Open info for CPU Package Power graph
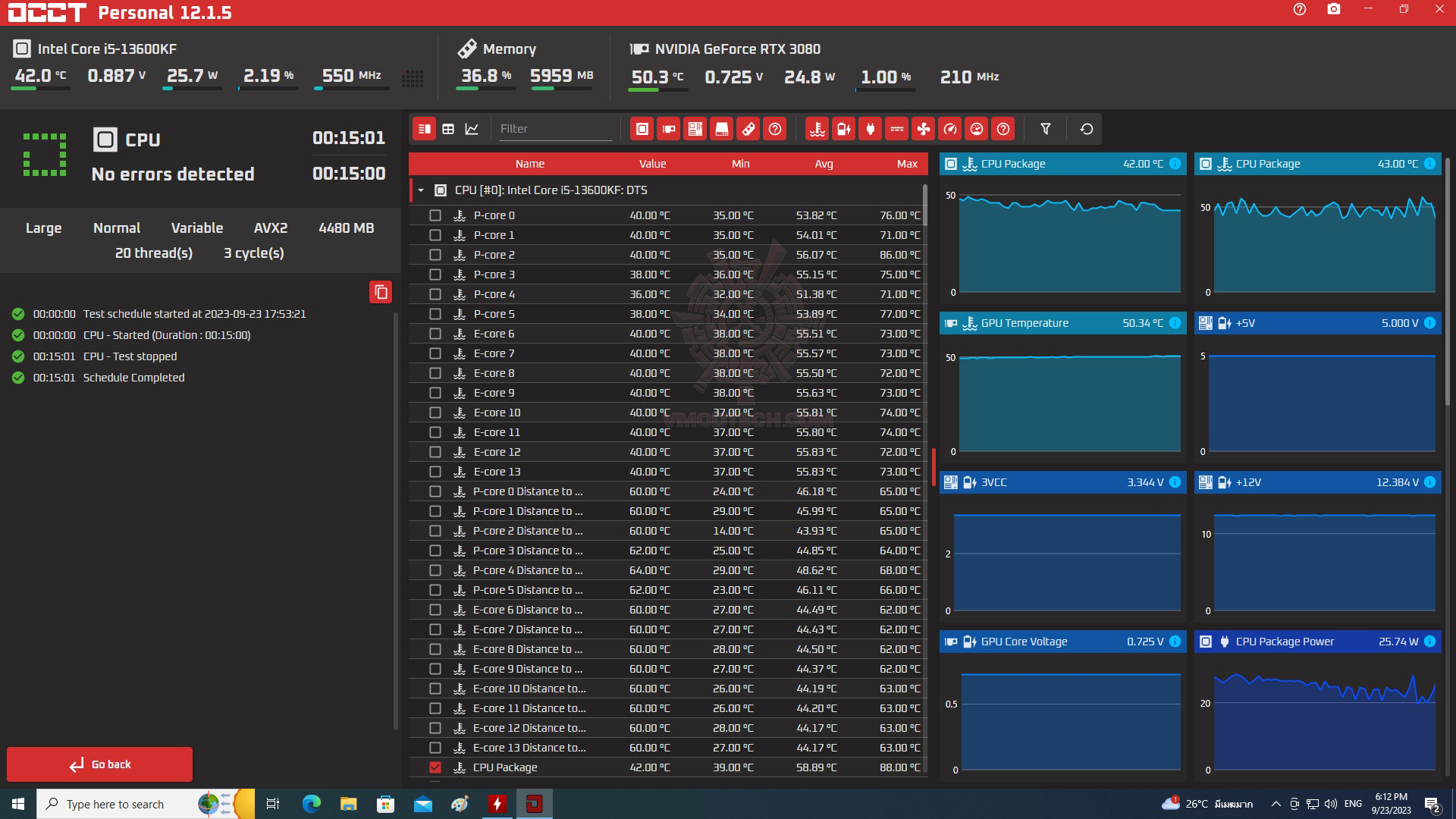Screen dimensions: 1456x819 [x=1429, y=642]
